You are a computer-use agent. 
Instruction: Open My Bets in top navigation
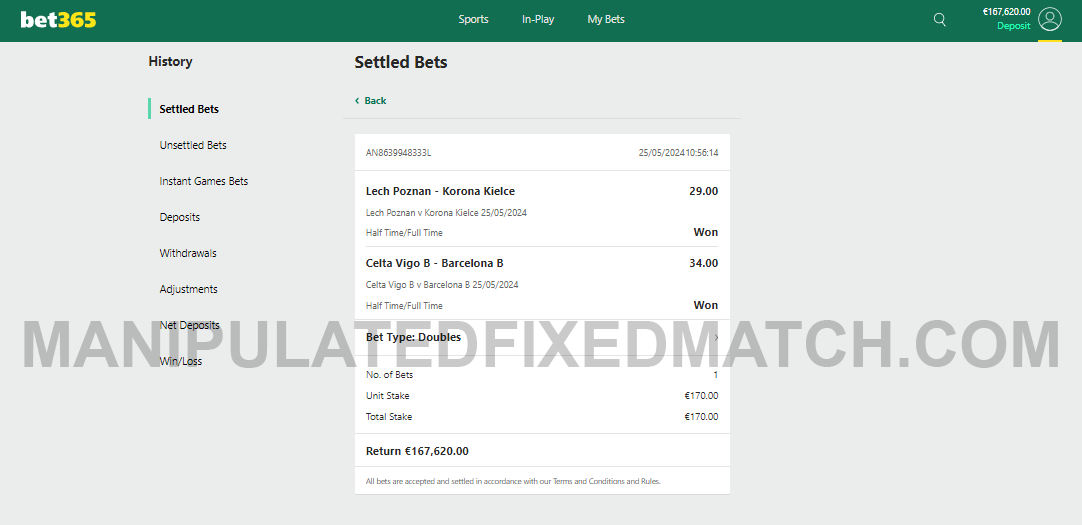tap(606, 19)
